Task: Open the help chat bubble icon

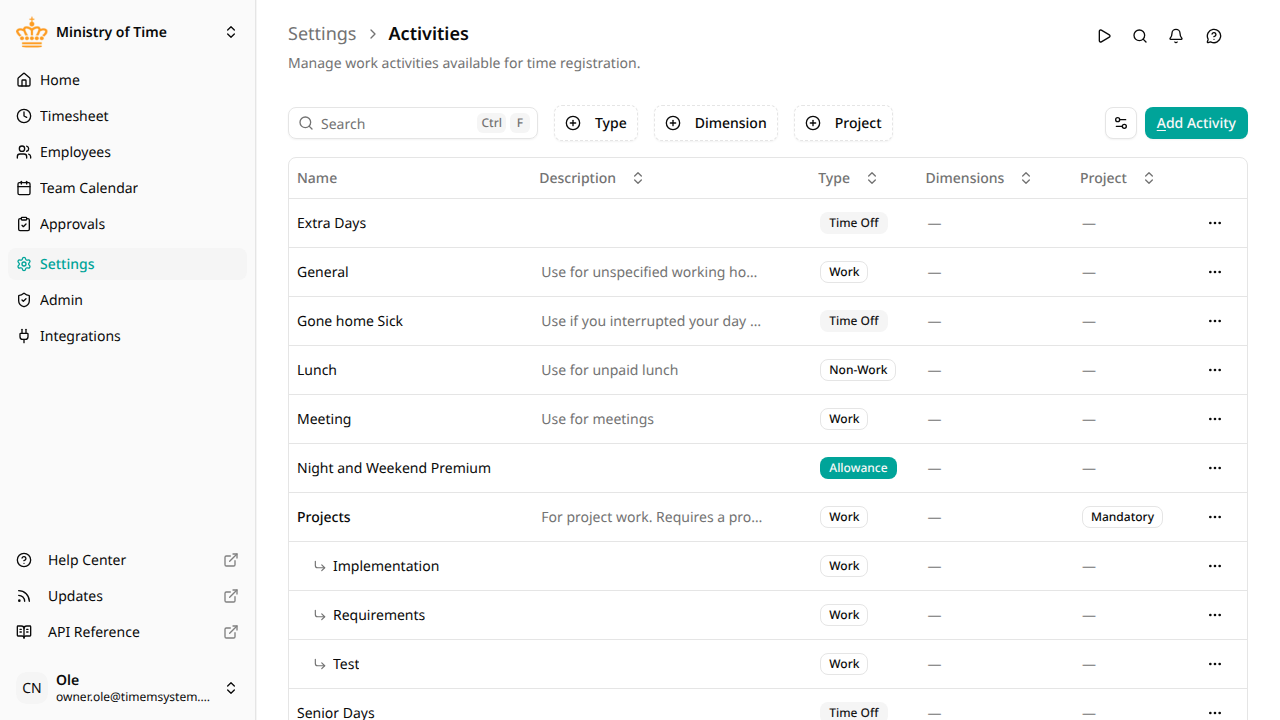Action: point(1214,36)
